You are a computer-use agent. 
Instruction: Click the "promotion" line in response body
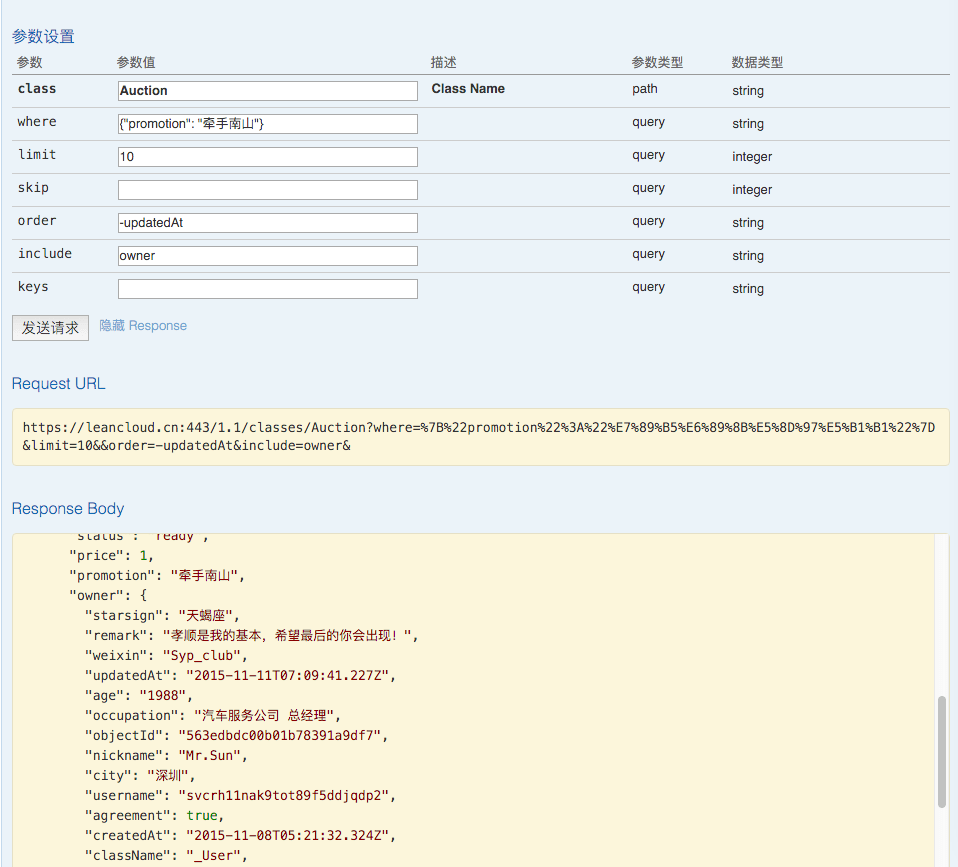(x=157, y=576)
